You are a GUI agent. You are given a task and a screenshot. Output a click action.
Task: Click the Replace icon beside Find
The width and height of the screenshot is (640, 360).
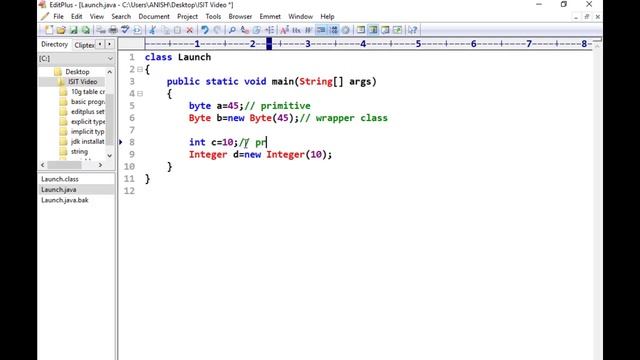(x=244, y=30)
